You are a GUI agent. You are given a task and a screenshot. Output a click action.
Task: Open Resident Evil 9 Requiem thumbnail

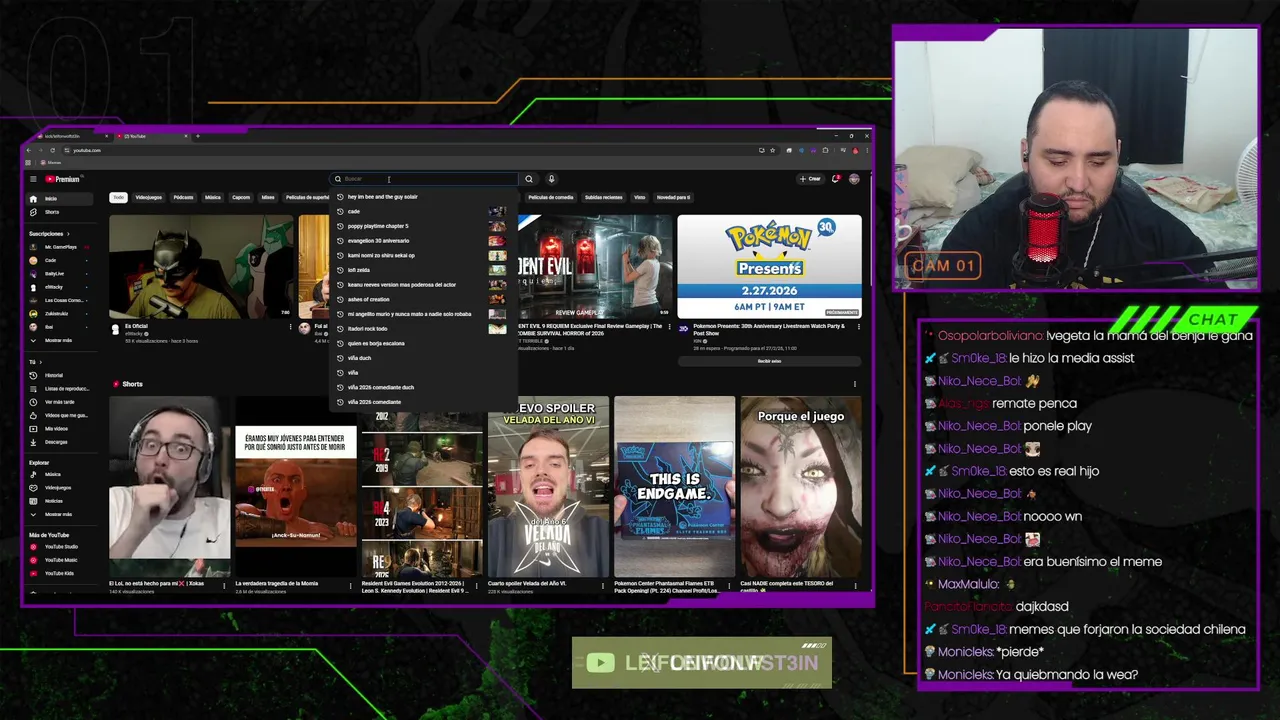pyautogui.click(x=596, y=266)
